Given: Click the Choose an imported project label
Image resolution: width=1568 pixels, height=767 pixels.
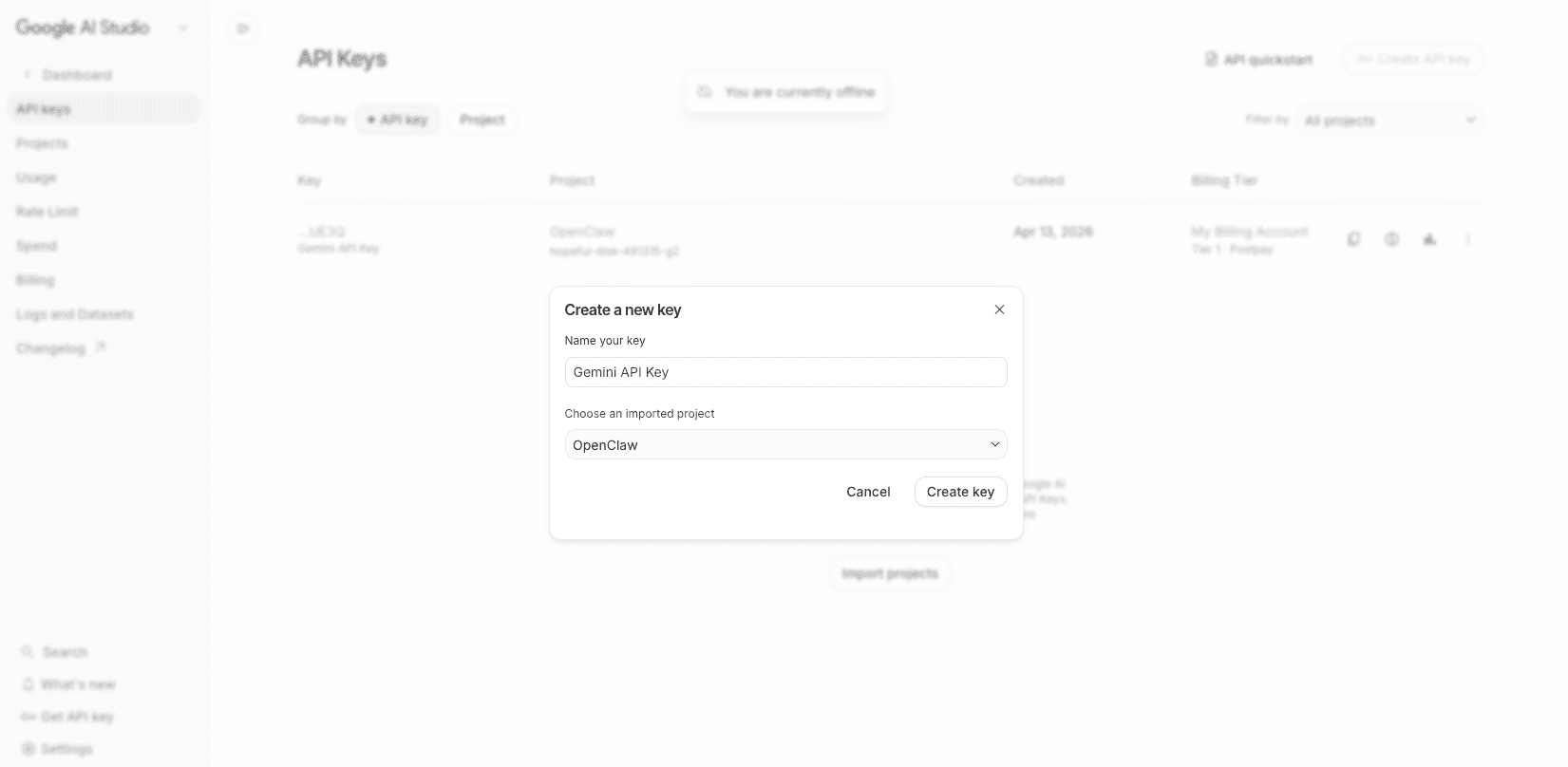Looking at the screenshot, I should pyautogui.click(x=639, y=414).
